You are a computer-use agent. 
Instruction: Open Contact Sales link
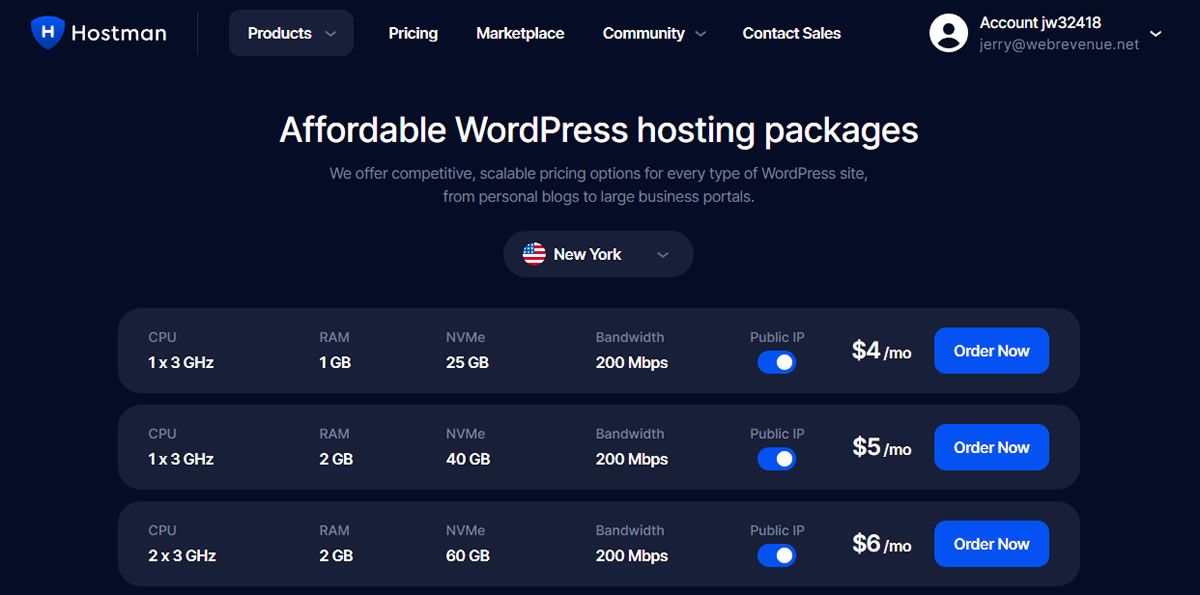[792, 33]
